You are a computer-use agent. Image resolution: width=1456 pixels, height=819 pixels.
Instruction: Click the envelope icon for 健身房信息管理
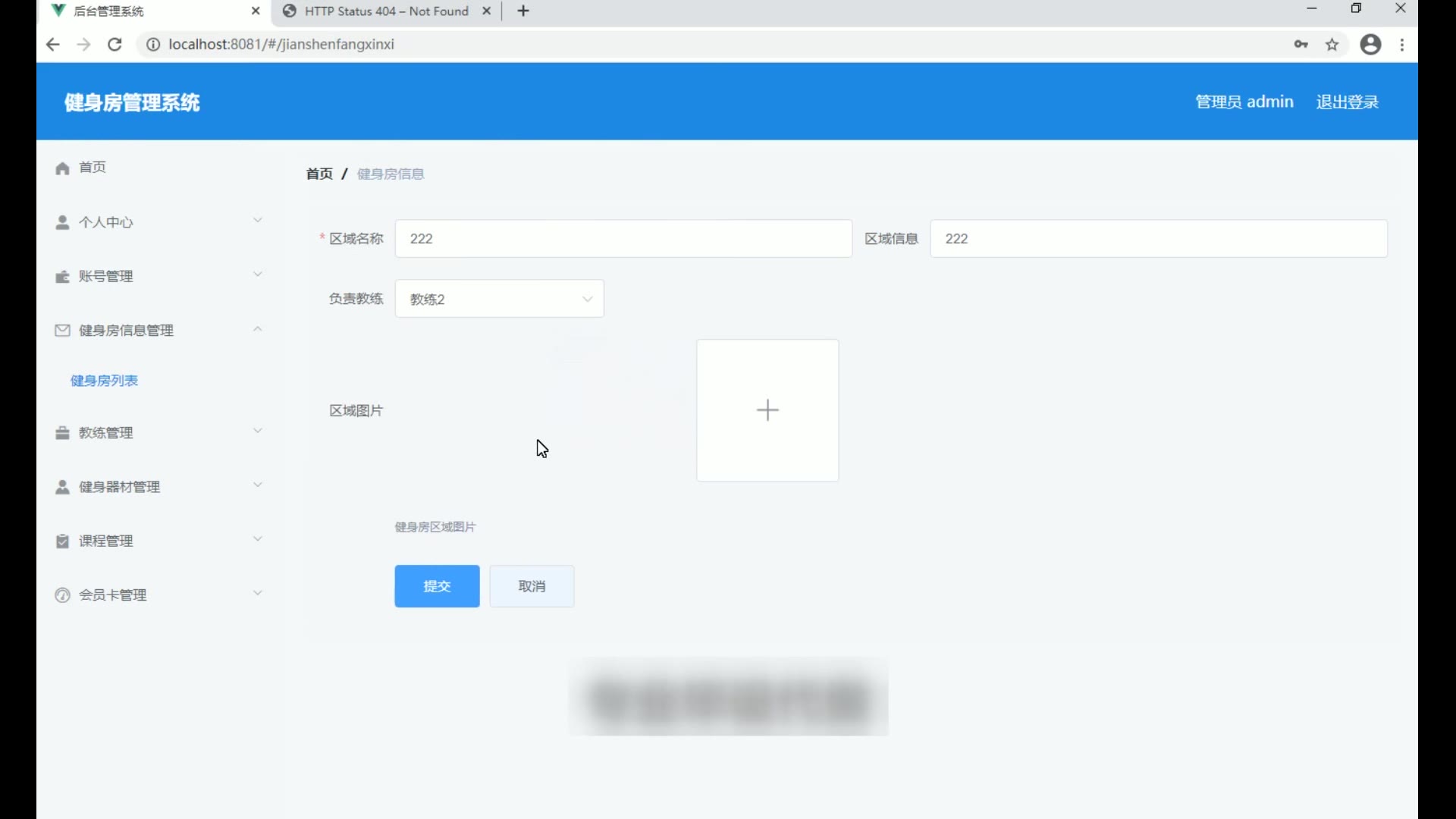(62, 331)
